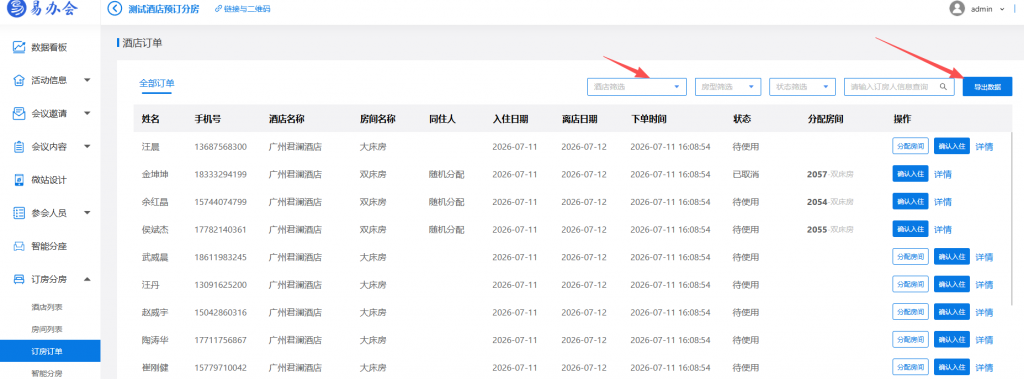This screenshot has width=1024, height=379.
Task: Click 确认入住 for 崔刚健
Action: (x=952, y=367)
